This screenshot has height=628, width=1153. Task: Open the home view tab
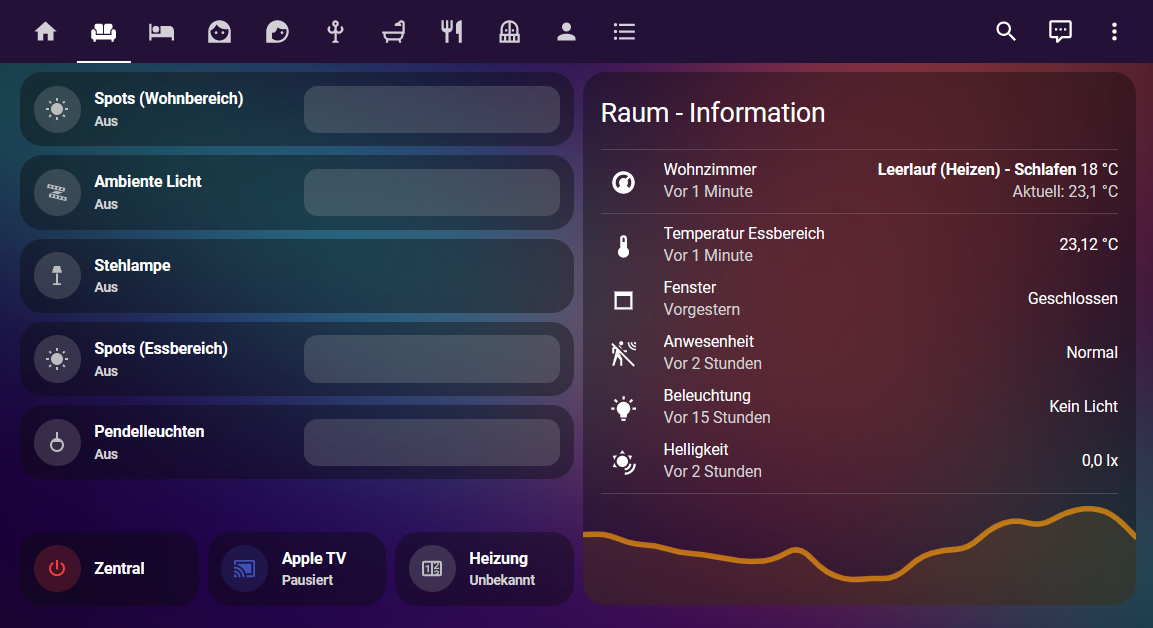coord(46,32)
